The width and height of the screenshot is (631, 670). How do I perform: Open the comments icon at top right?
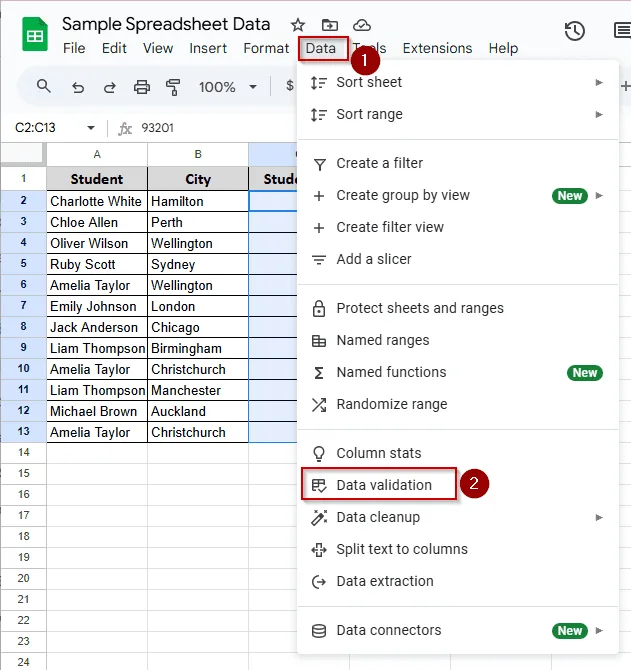622,31
